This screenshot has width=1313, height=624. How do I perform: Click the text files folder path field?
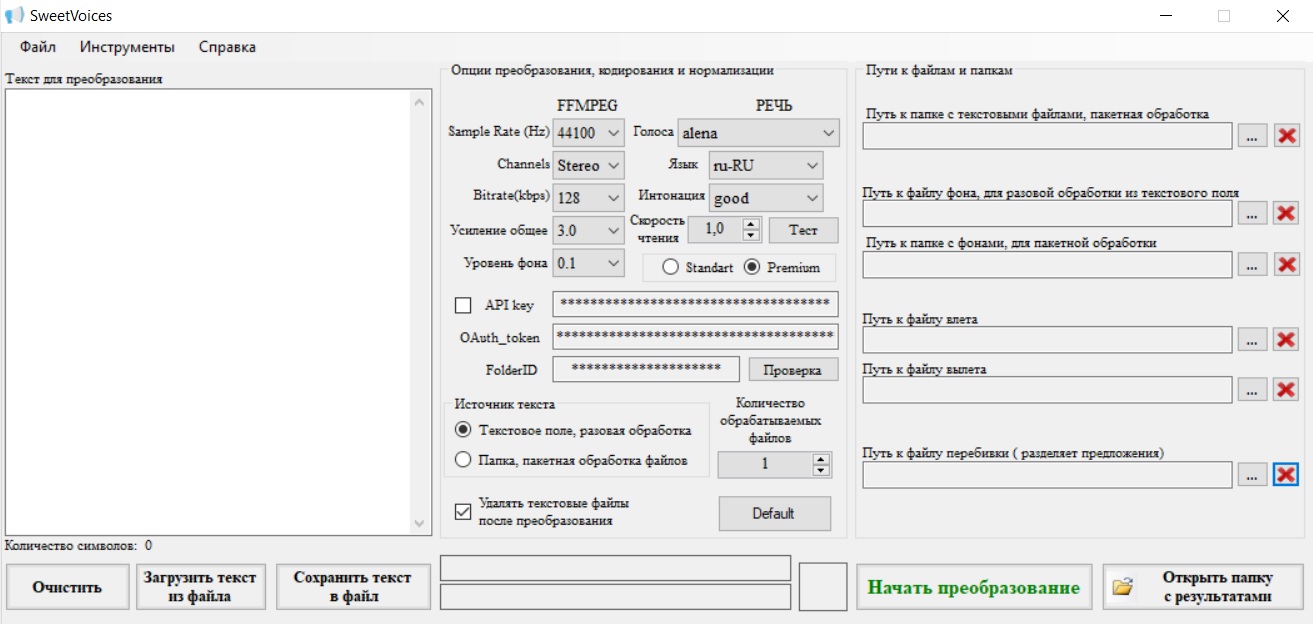click(1048, 136)
